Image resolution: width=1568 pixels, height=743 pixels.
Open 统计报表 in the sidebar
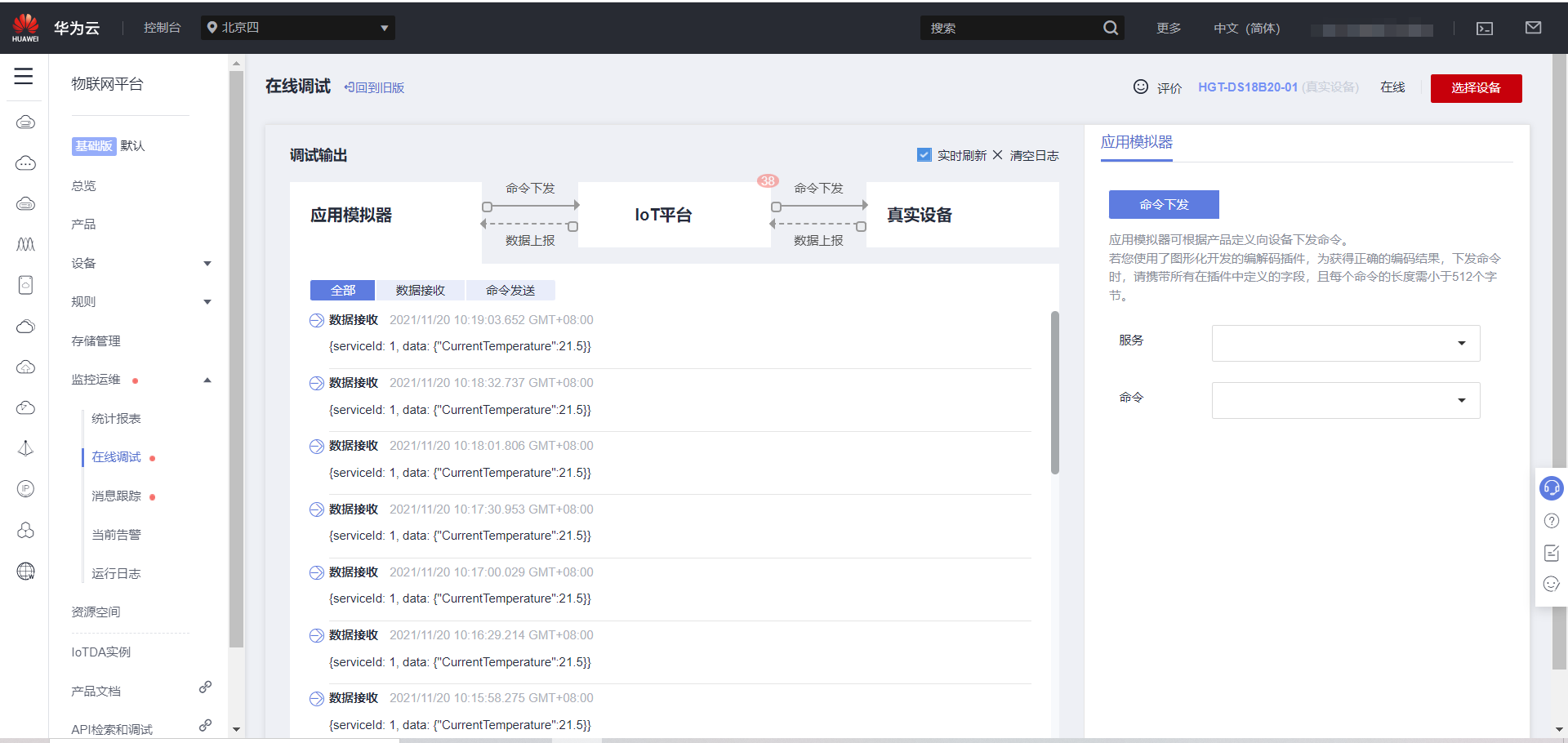click(x=116, y=418)
